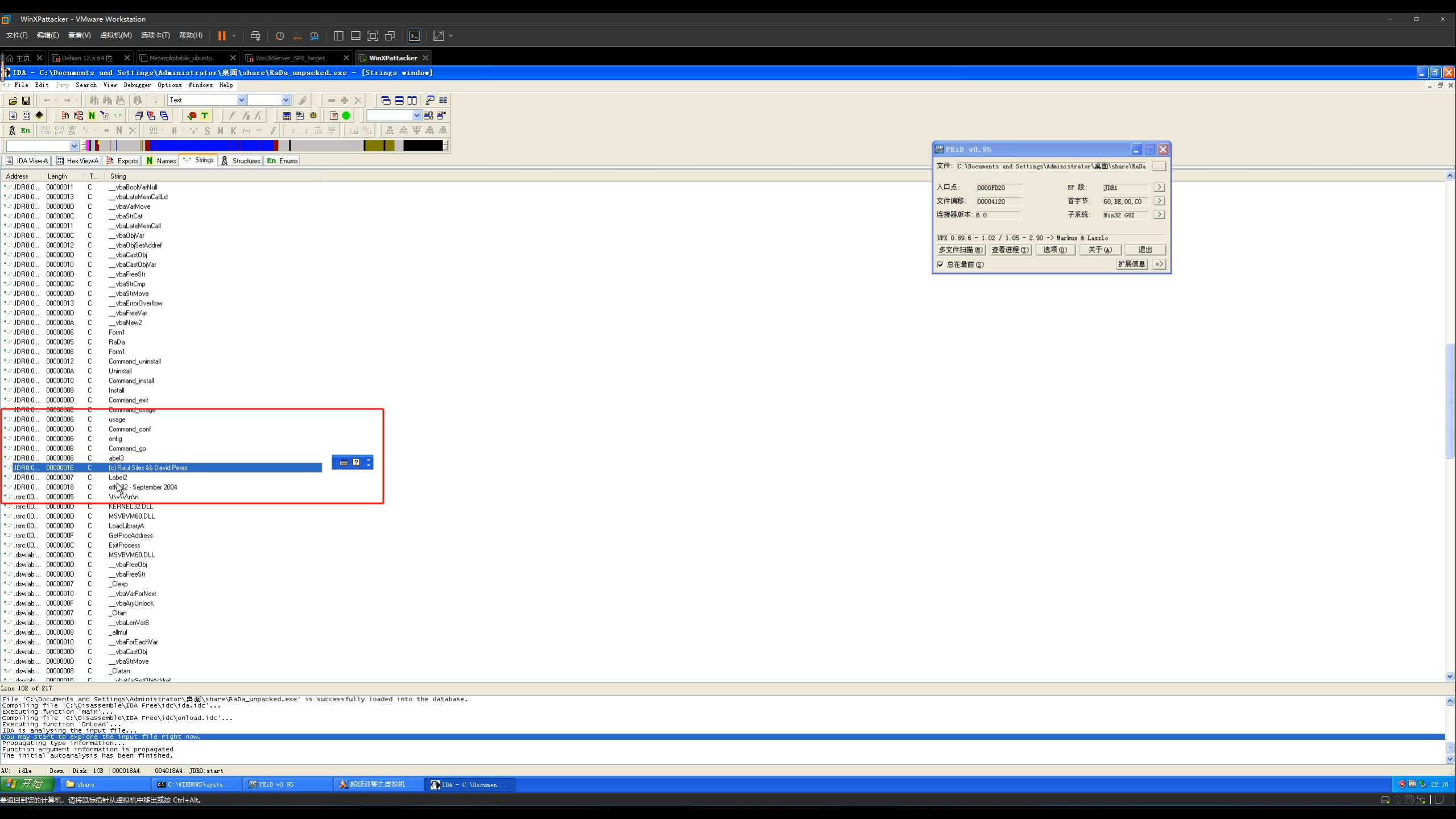Click the green circle run icon
The height and width of the screenshot is (819, 1456).
click(346, 115)
